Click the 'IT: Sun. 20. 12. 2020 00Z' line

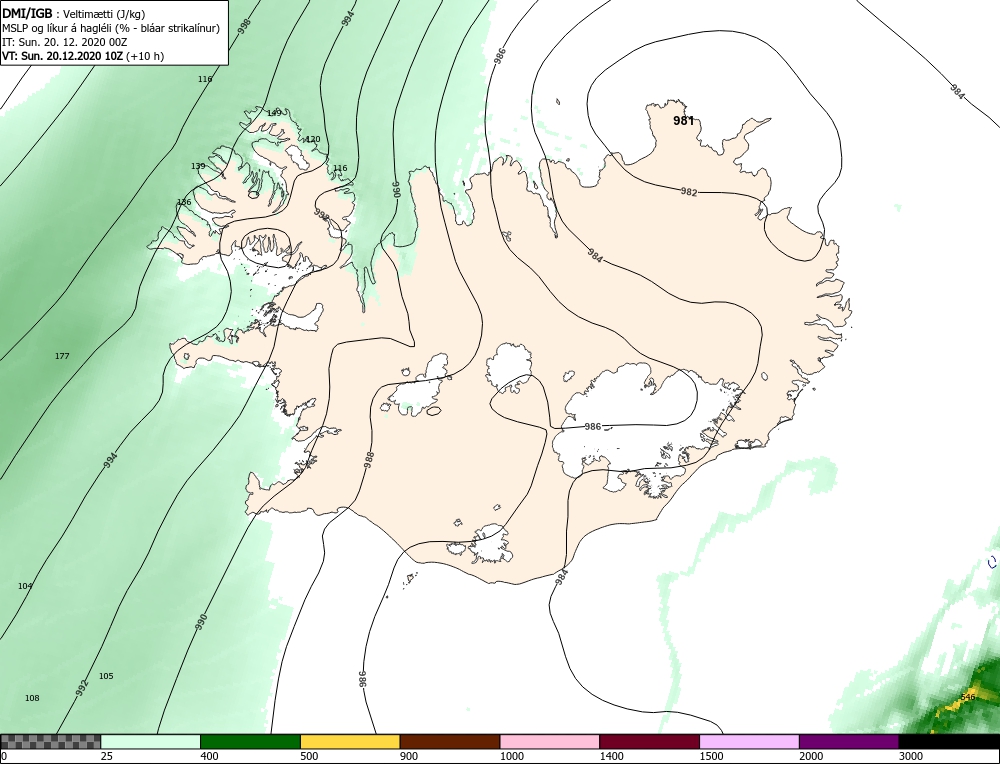[x=64, y=42]
